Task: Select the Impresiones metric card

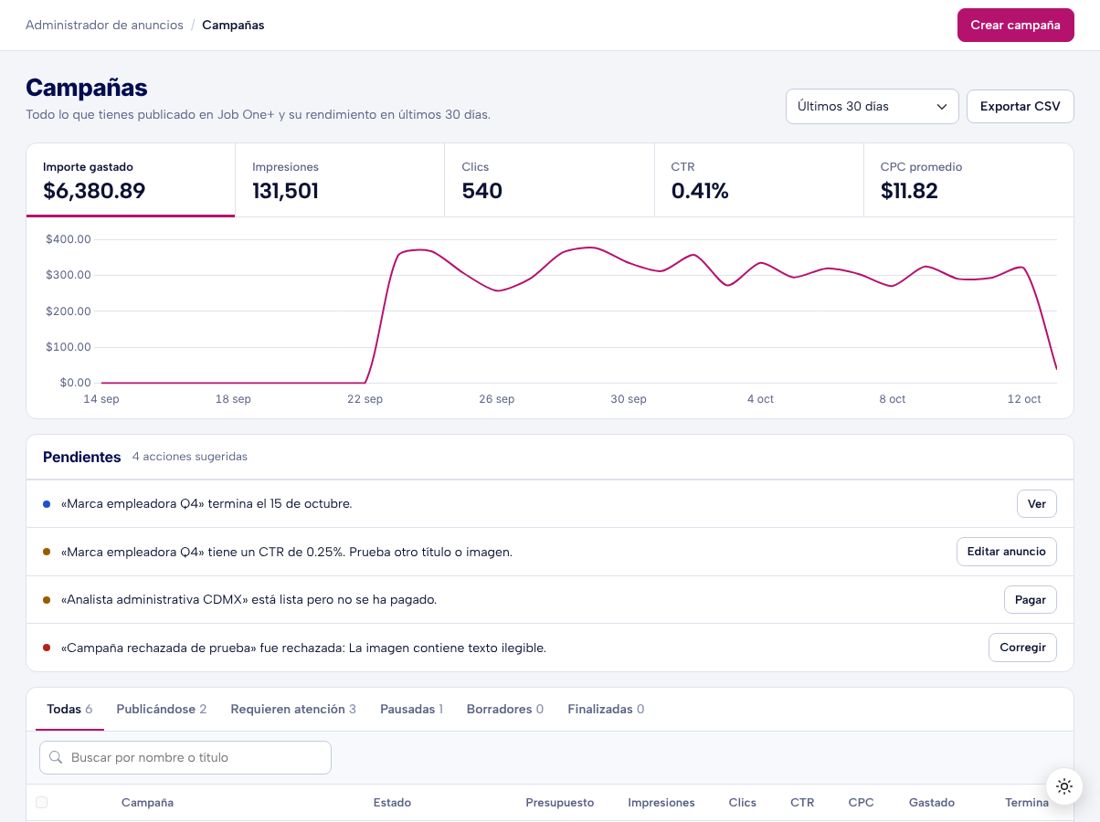Action: point(340,180)
